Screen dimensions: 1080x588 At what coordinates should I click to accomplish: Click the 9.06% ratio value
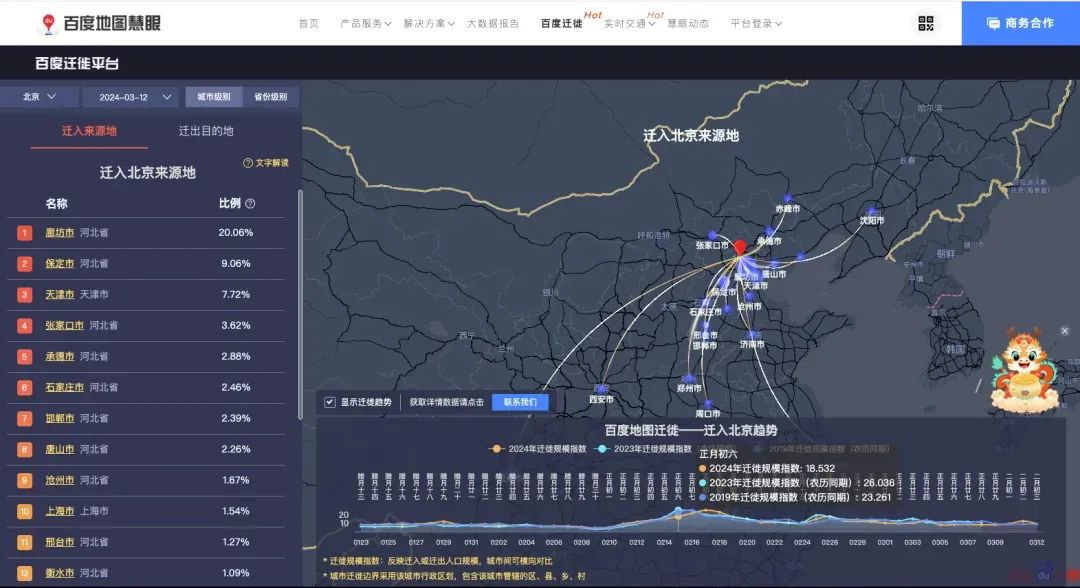[236, 264]
